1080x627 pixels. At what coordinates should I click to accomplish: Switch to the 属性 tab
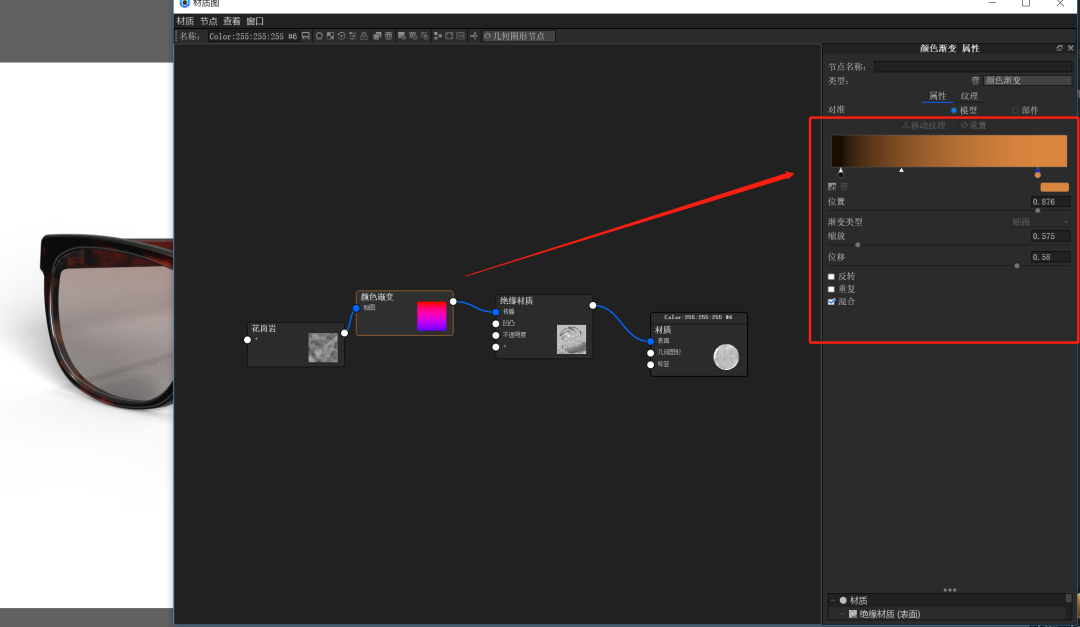tap(937, 96)
